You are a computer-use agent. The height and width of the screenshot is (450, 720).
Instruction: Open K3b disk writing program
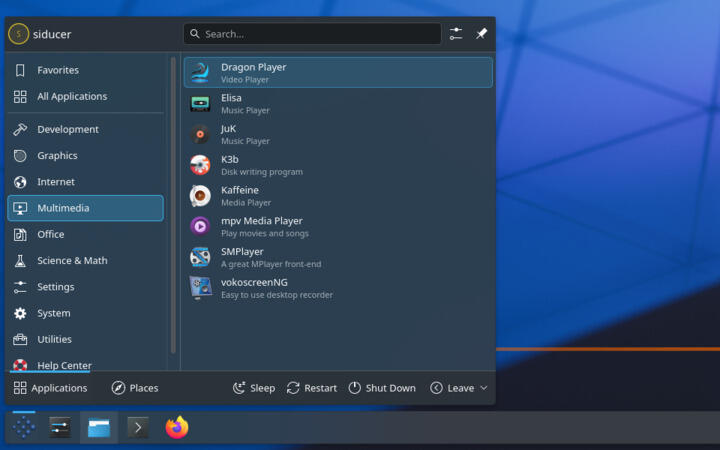338,165
